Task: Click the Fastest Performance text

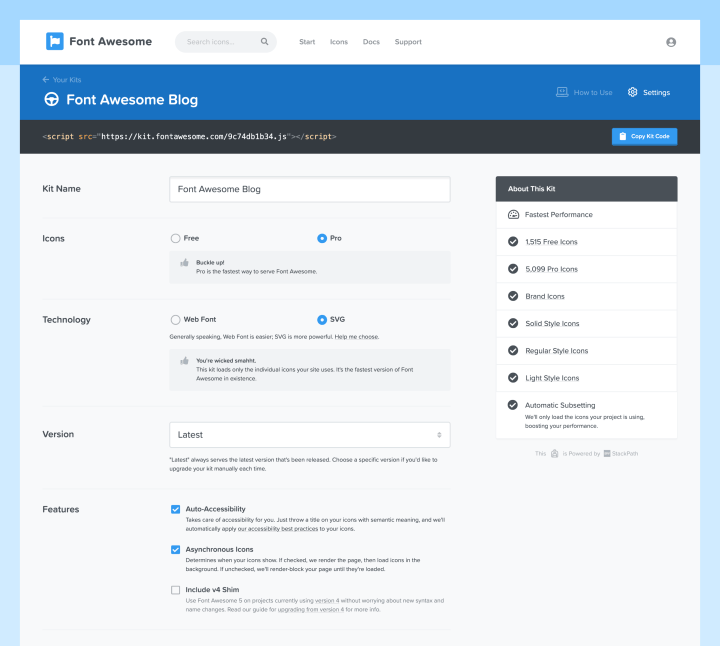Action: [559, 214]
